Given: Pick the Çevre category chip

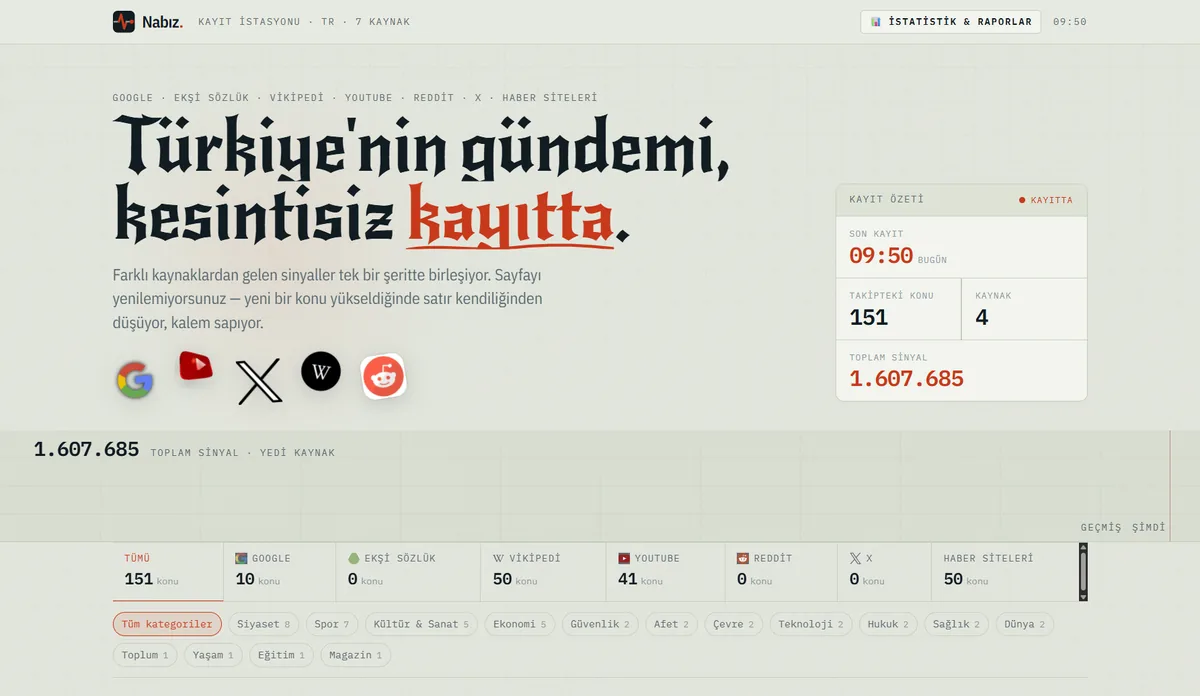Looking at the screenshot, I should tap(734, 625).
